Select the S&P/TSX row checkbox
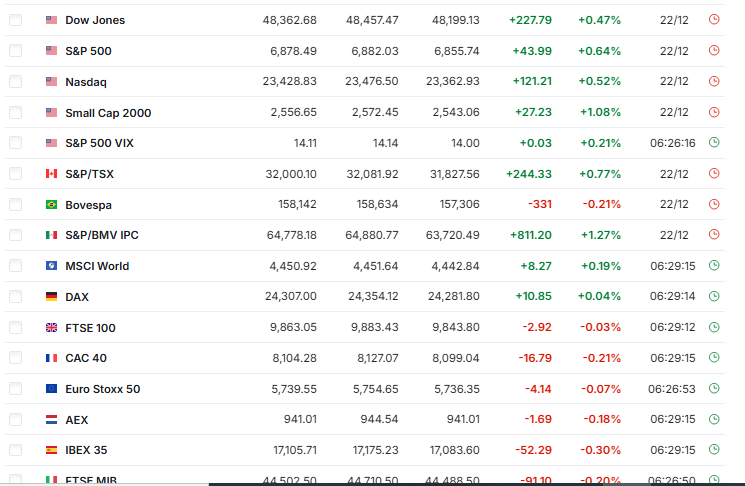 (x=16, y=173)
